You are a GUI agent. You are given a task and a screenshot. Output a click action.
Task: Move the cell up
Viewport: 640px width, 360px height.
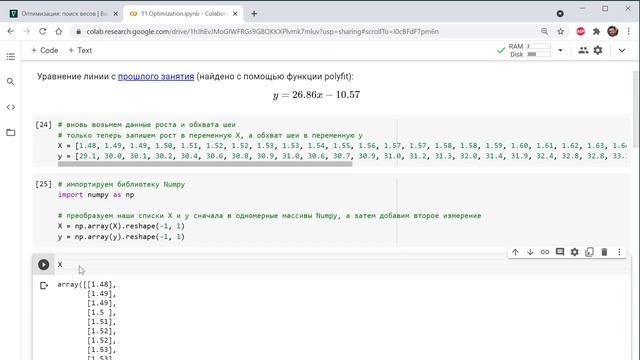[x=515, y=252]
